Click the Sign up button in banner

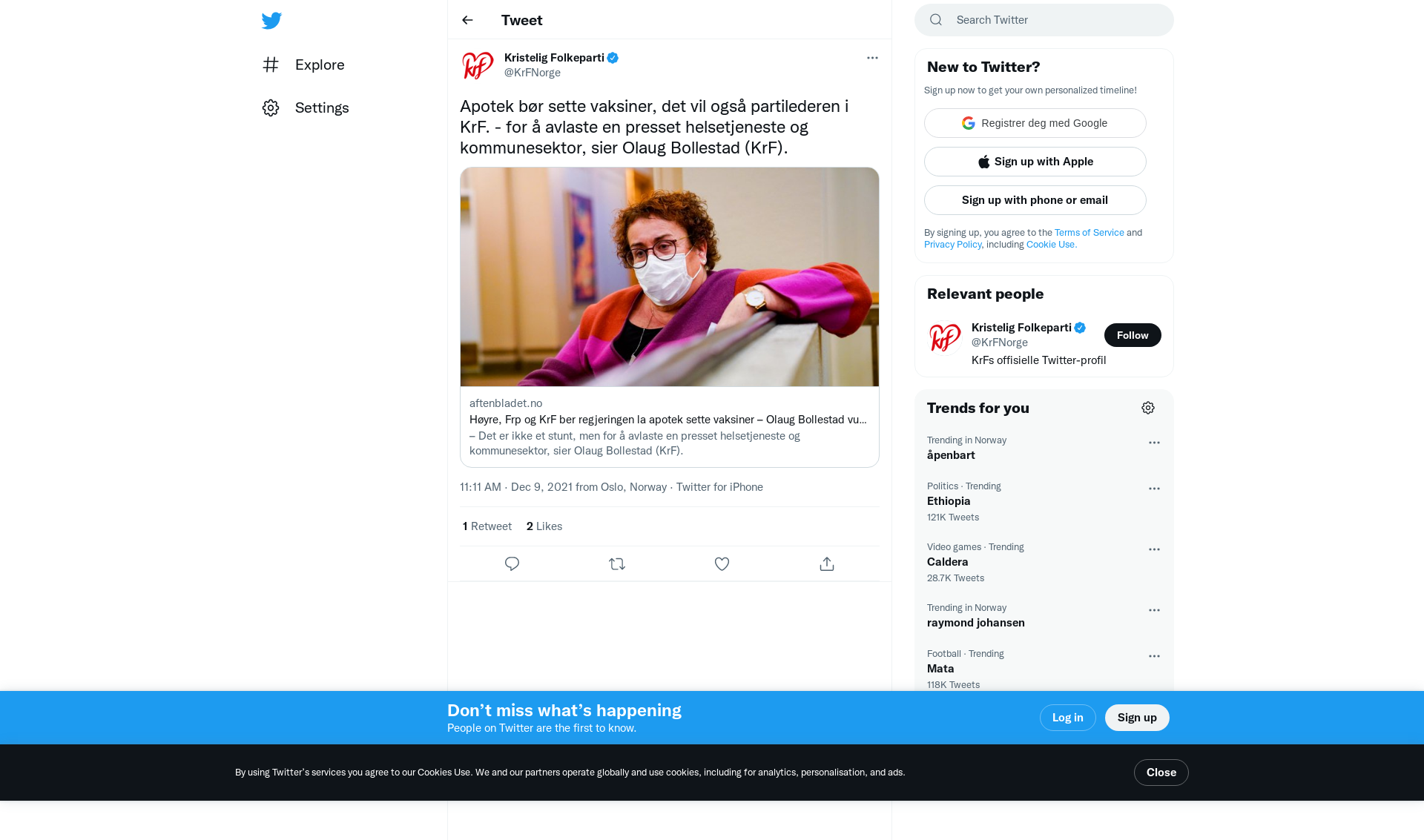(x=1137, y=718)
